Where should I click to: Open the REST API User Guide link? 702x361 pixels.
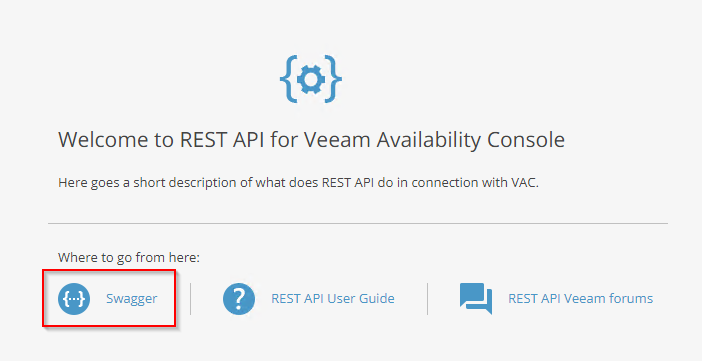click(333, 298)
